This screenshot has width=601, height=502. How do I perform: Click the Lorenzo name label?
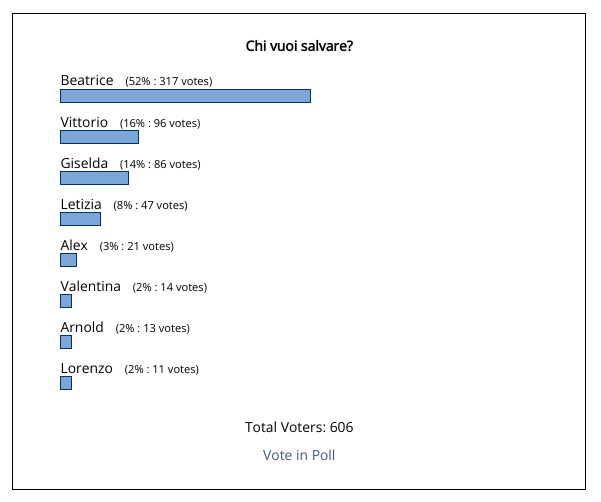point(87,368)
